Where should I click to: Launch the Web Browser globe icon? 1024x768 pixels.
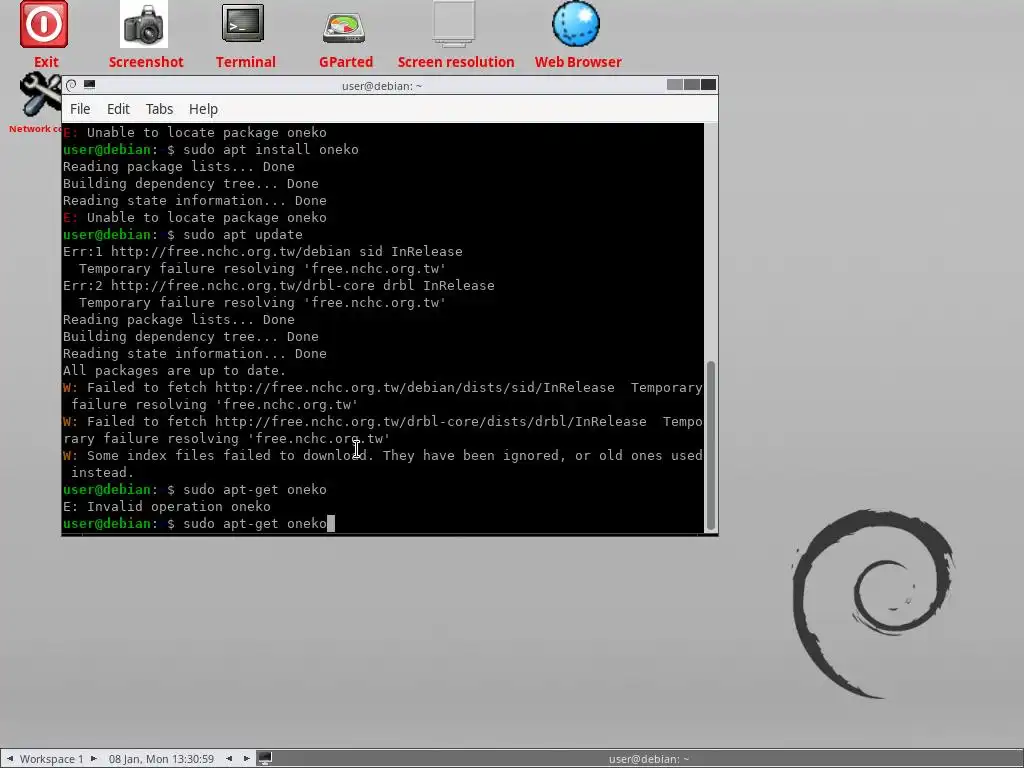click(x=576, y=24)
